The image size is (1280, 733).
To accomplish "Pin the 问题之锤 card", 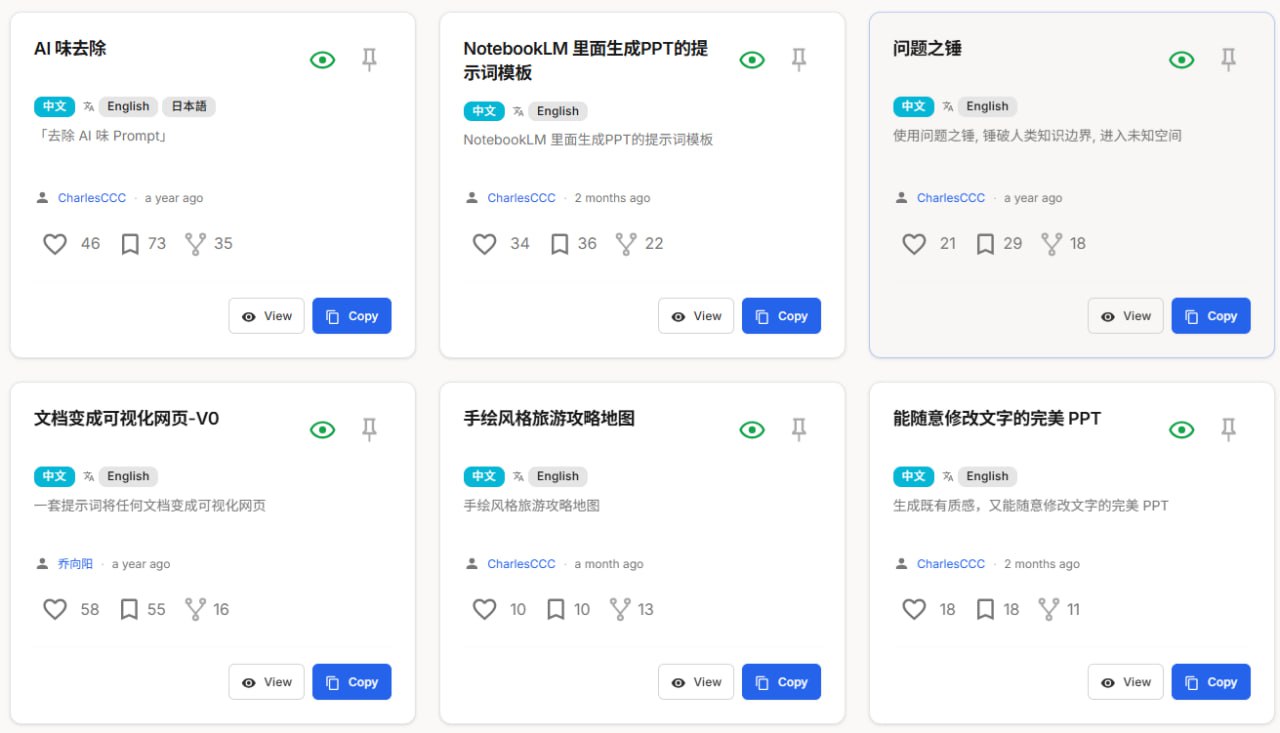I will (1228, 60).
